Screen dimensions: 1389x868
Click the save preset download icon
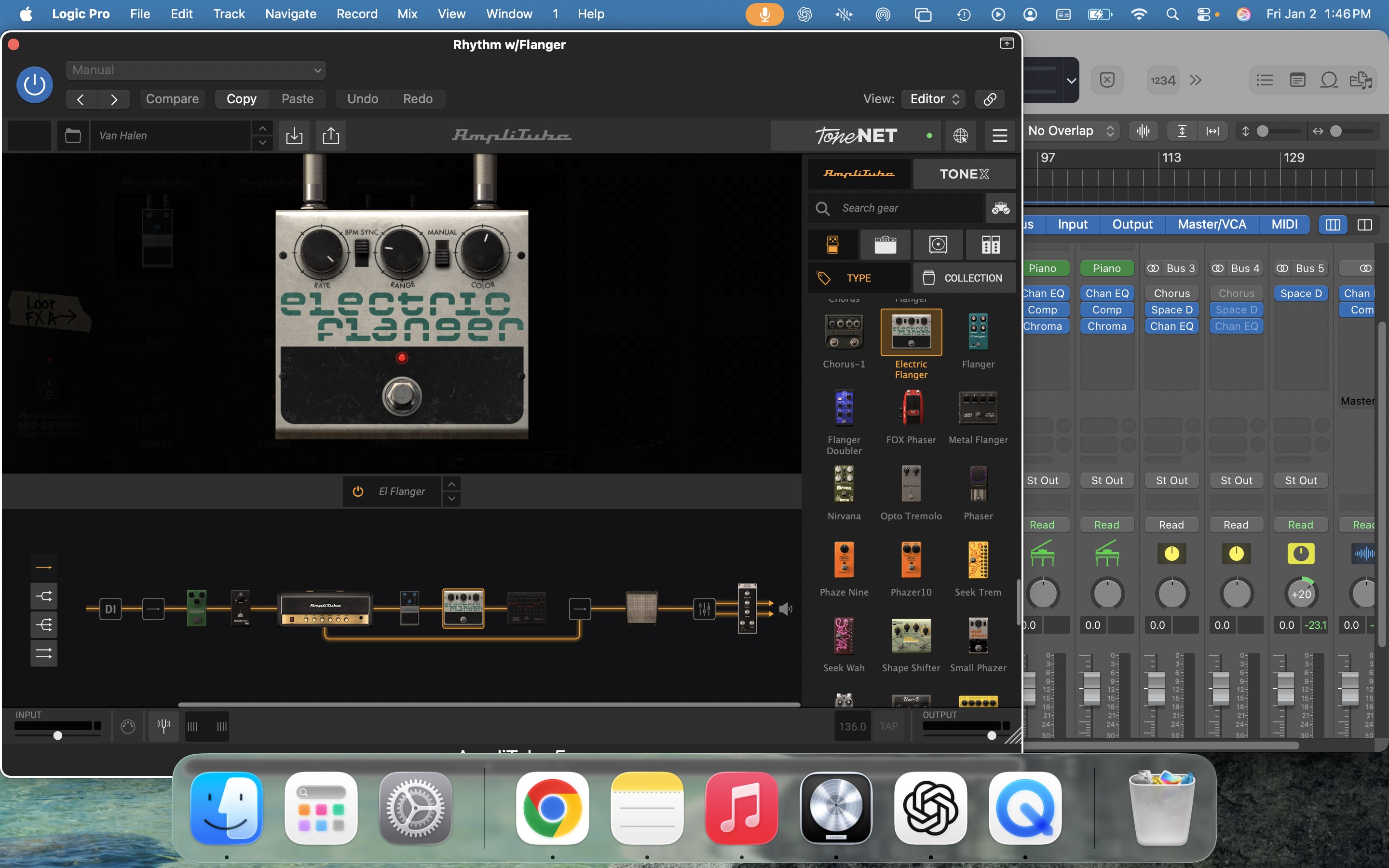(294, 136)
